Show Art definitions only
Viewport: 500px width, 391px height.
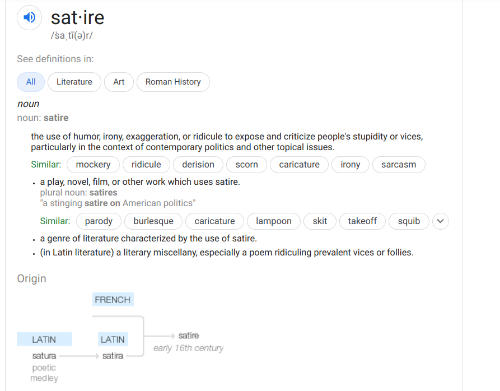tap(119, 82)
